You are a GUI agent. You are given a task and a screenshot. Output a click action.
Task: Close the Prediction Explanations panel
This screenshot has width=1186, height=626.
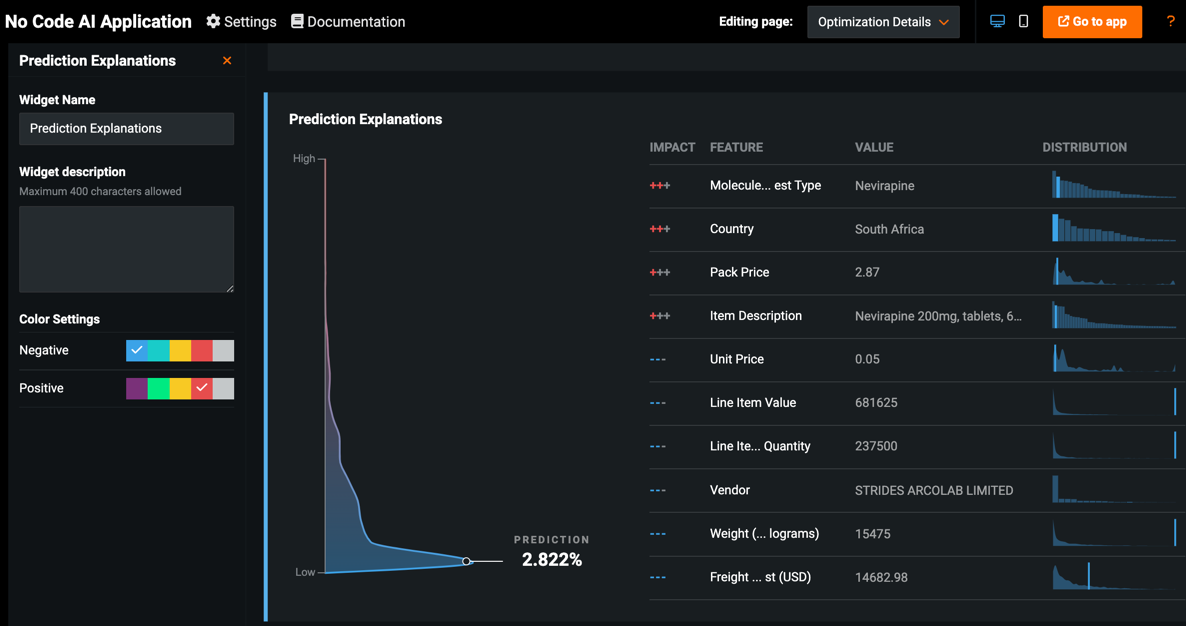tap(227, 61)
